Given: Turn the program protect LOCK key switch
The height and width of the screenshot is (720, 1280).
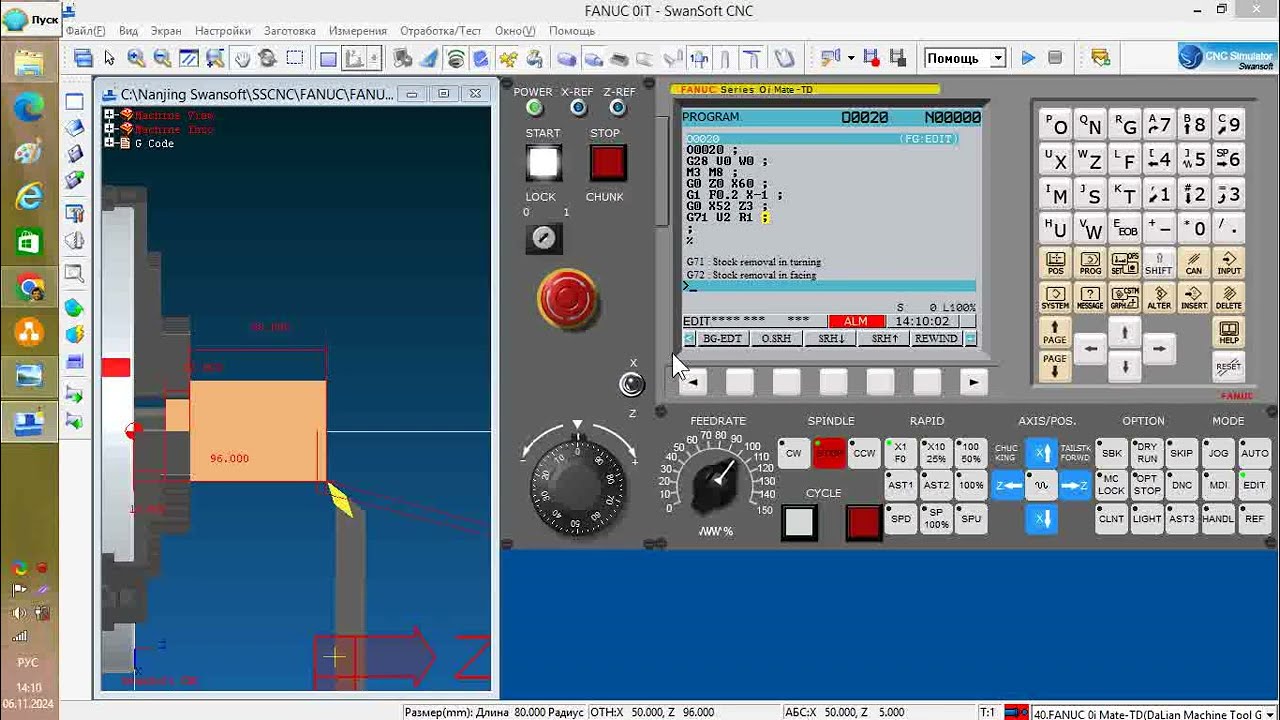Looking at the screenshot, I should point(544,237).
